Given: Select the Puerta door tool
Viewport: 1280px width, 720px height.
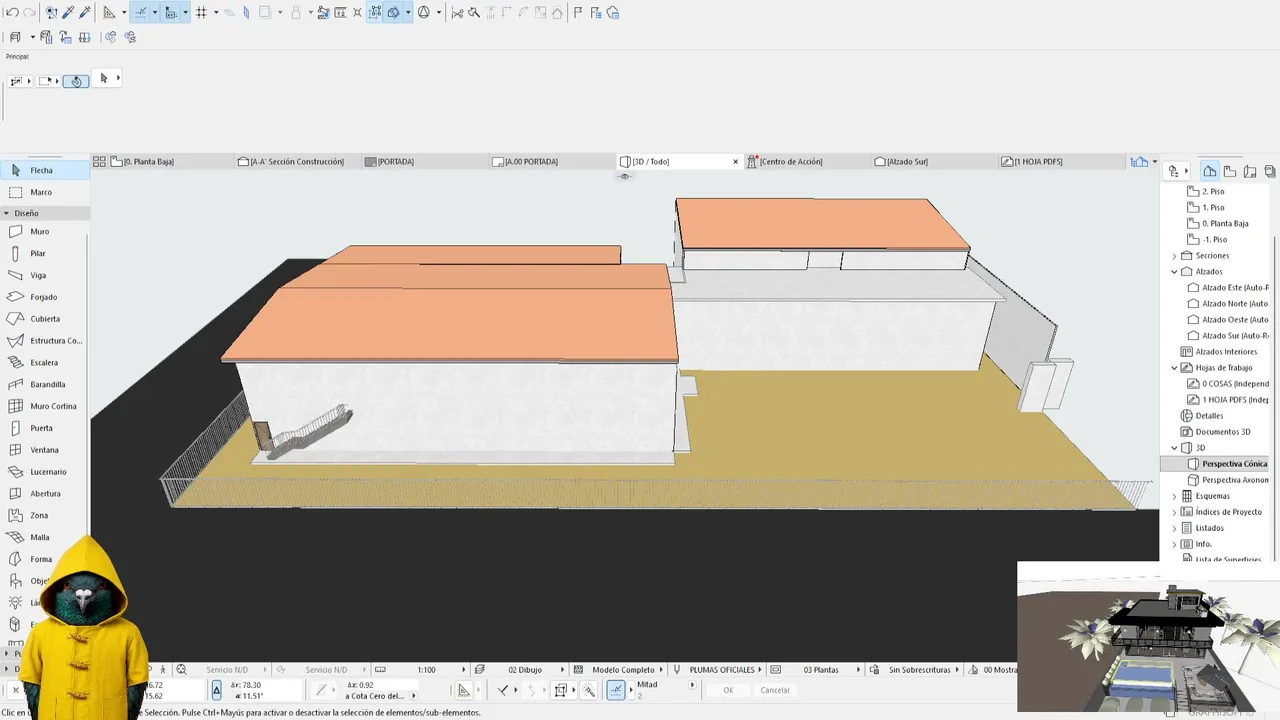Looking at the screenshot, I should [45, 428].
